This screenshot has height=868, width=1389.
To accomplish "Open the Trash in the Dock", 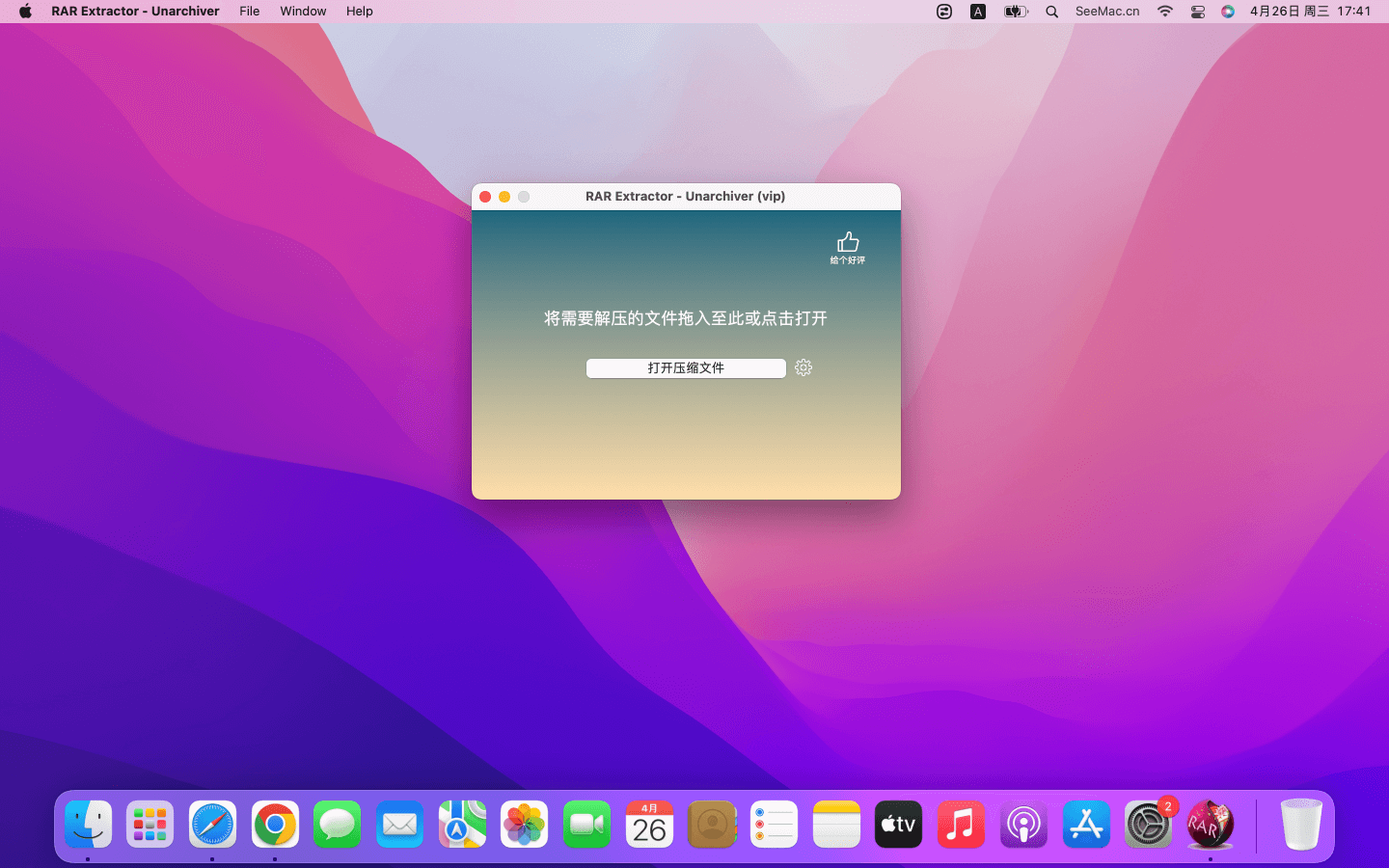I will click(1300, 825).
